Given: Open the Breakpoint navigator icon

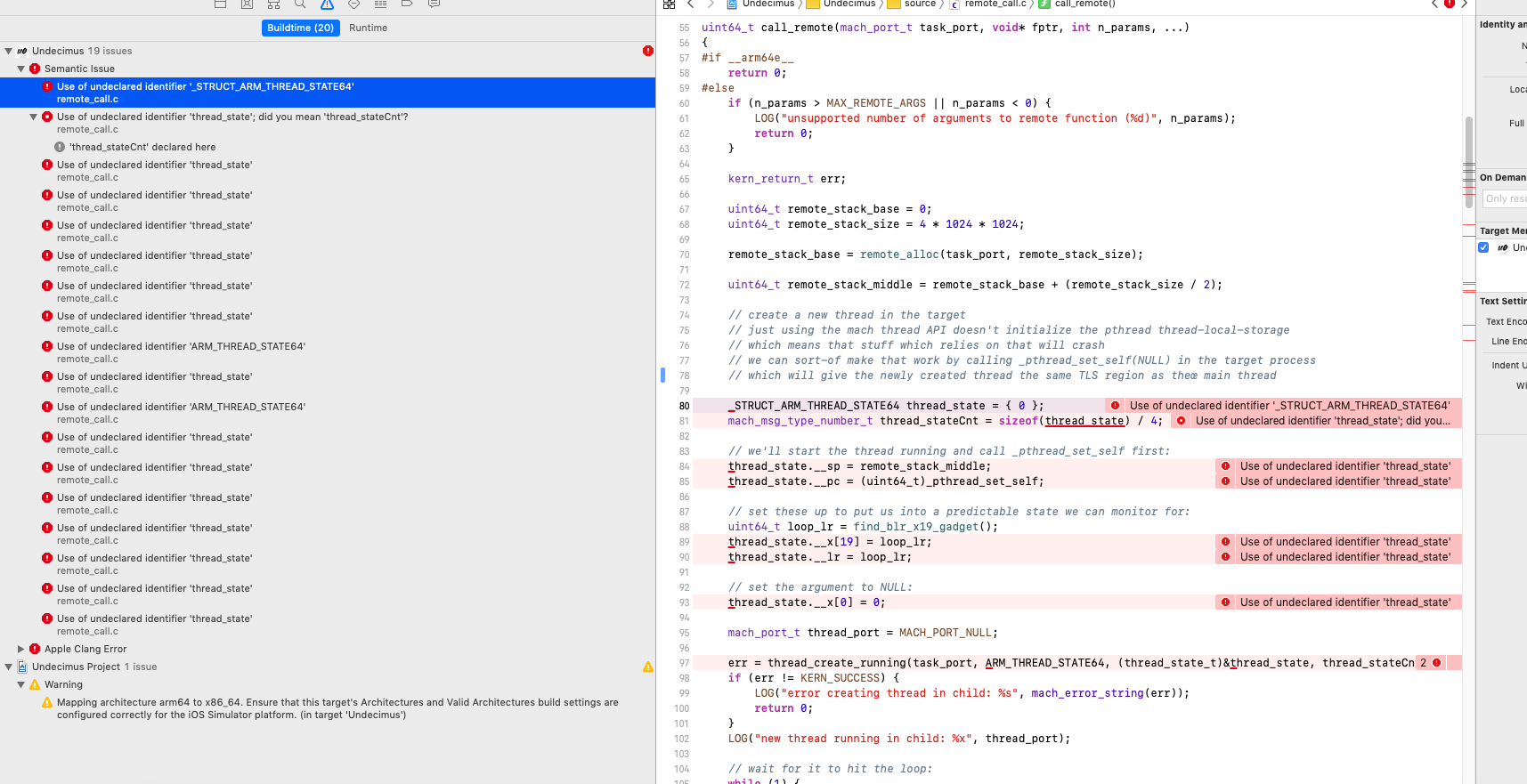Looking at the screenshot, I should [x=407, y=4].
